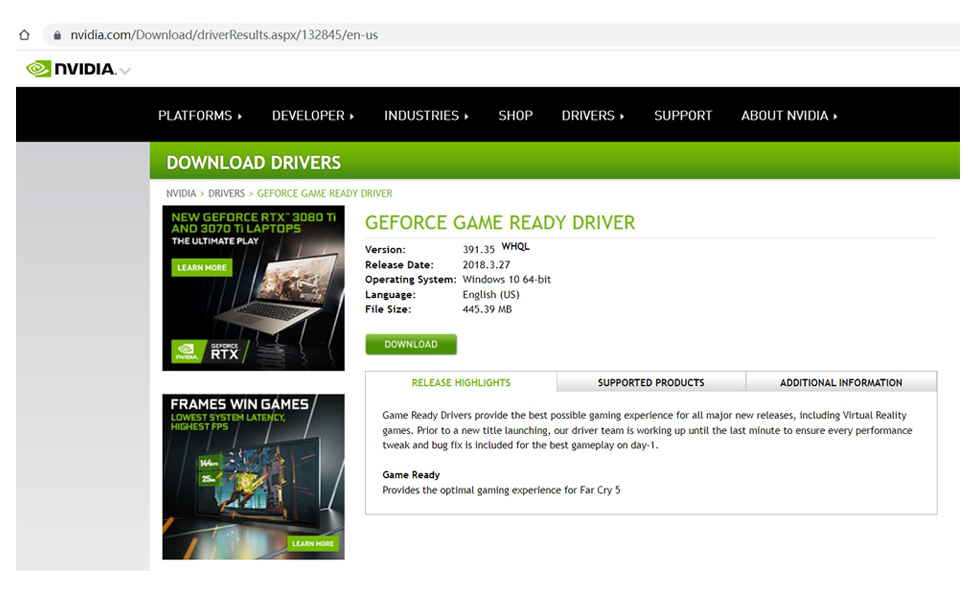Click the padlock site security icon
970x600 pixels.
pyautogui.click(x=58, y=35)
